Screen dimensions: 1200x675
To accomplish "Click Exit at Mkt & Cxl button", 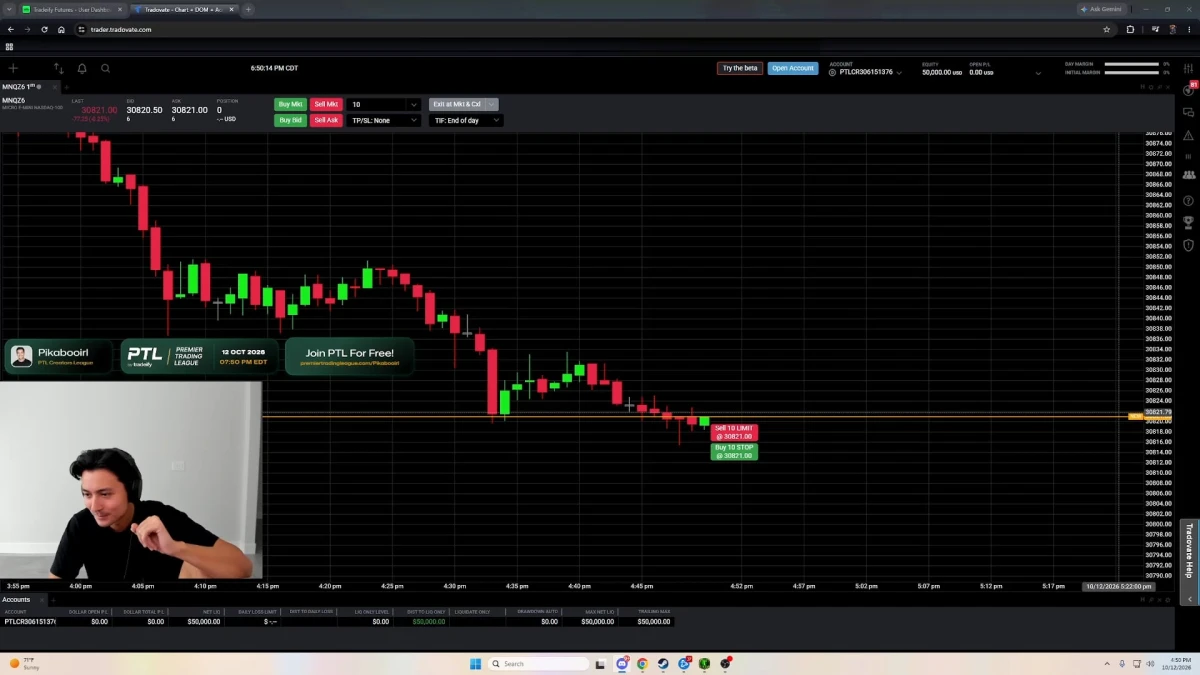I will 457,104.
